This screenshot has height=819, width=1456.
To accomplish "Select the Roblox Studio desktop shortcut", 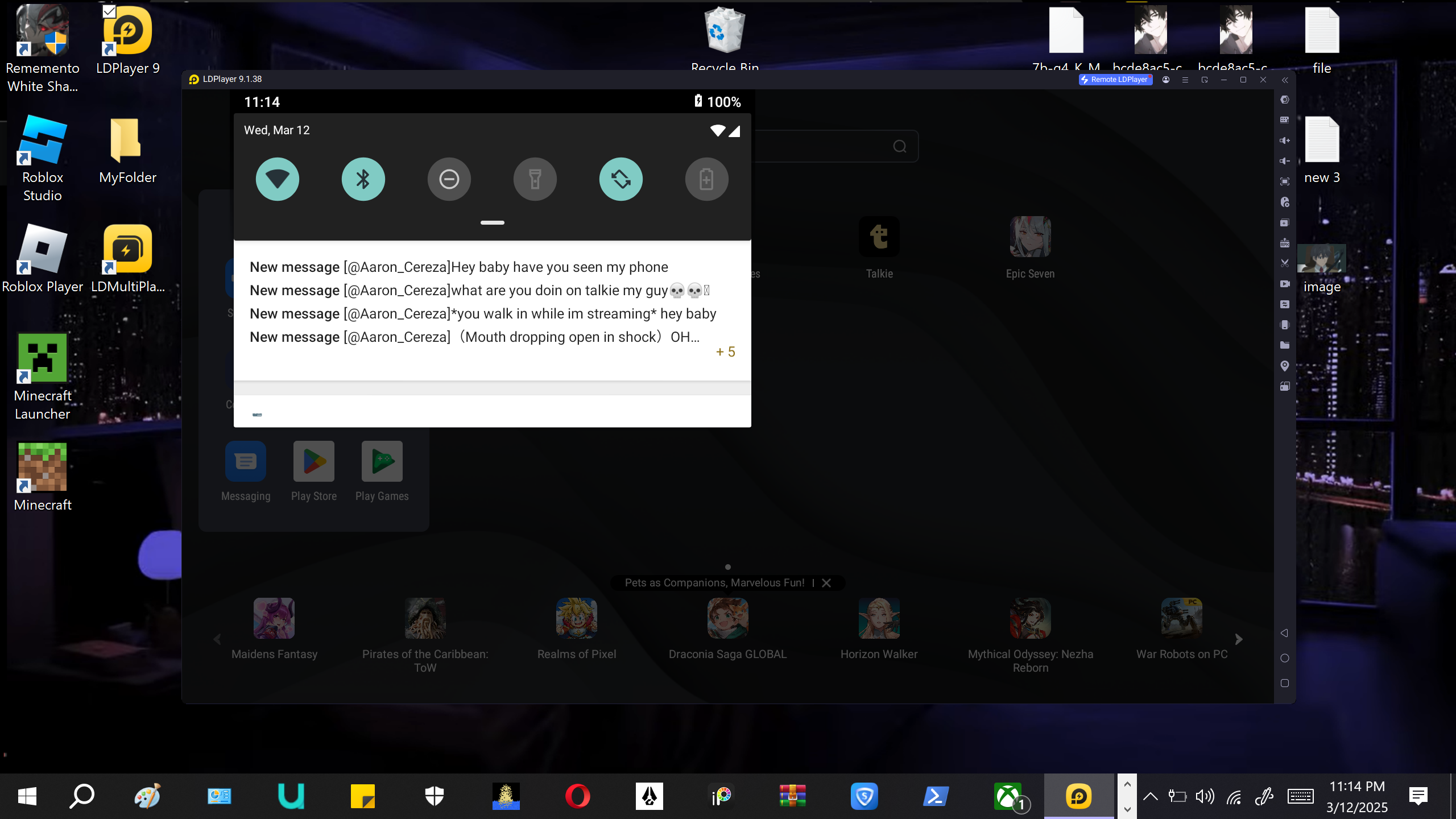I will [43, 159].
